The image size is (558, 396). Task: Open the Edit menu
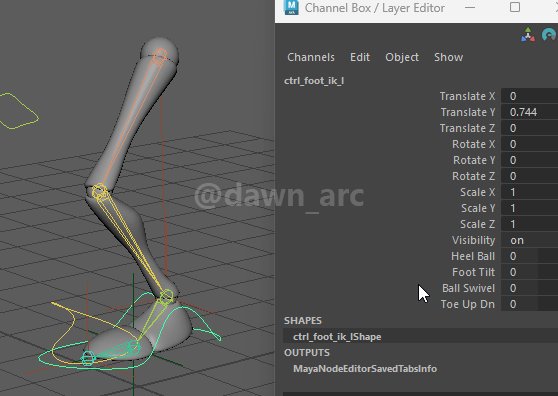tap(360, 57)
